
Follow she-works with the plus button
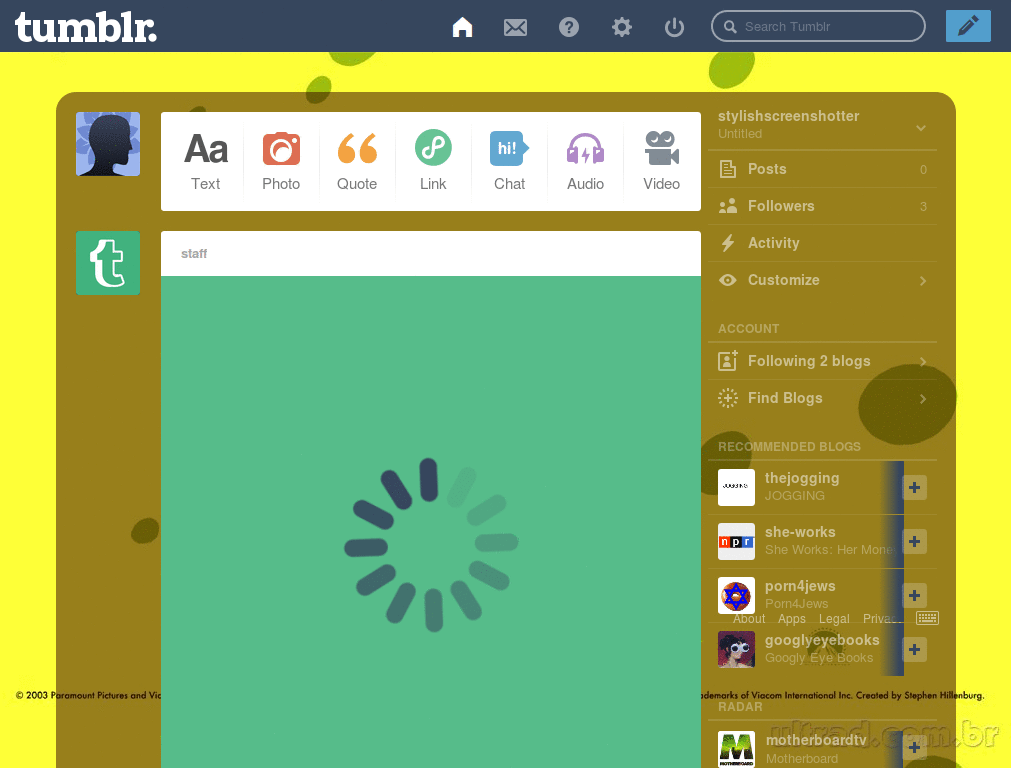(914, 541)
